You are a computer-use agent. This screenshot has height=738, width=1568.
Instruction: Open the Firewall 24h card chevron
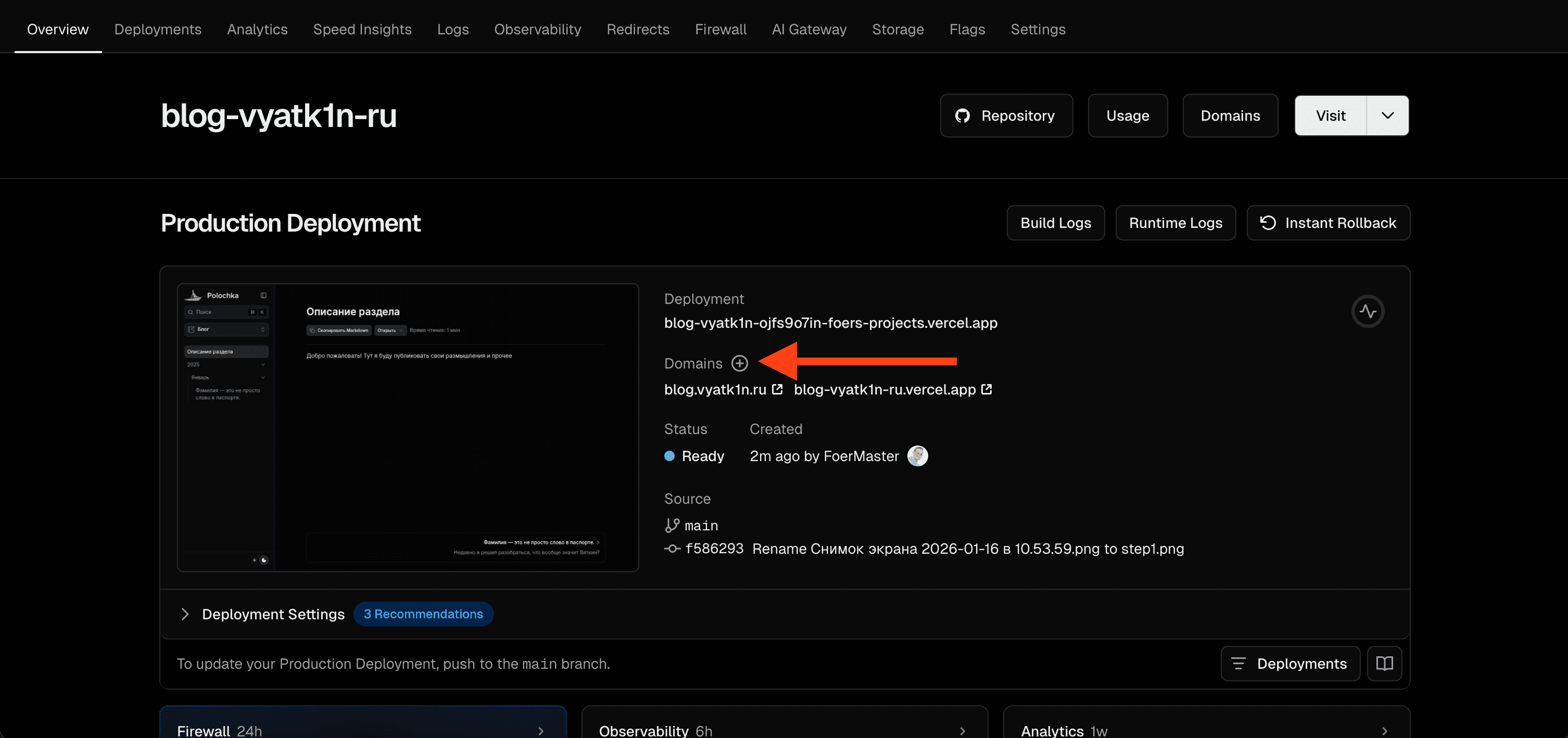coord(540,731)
